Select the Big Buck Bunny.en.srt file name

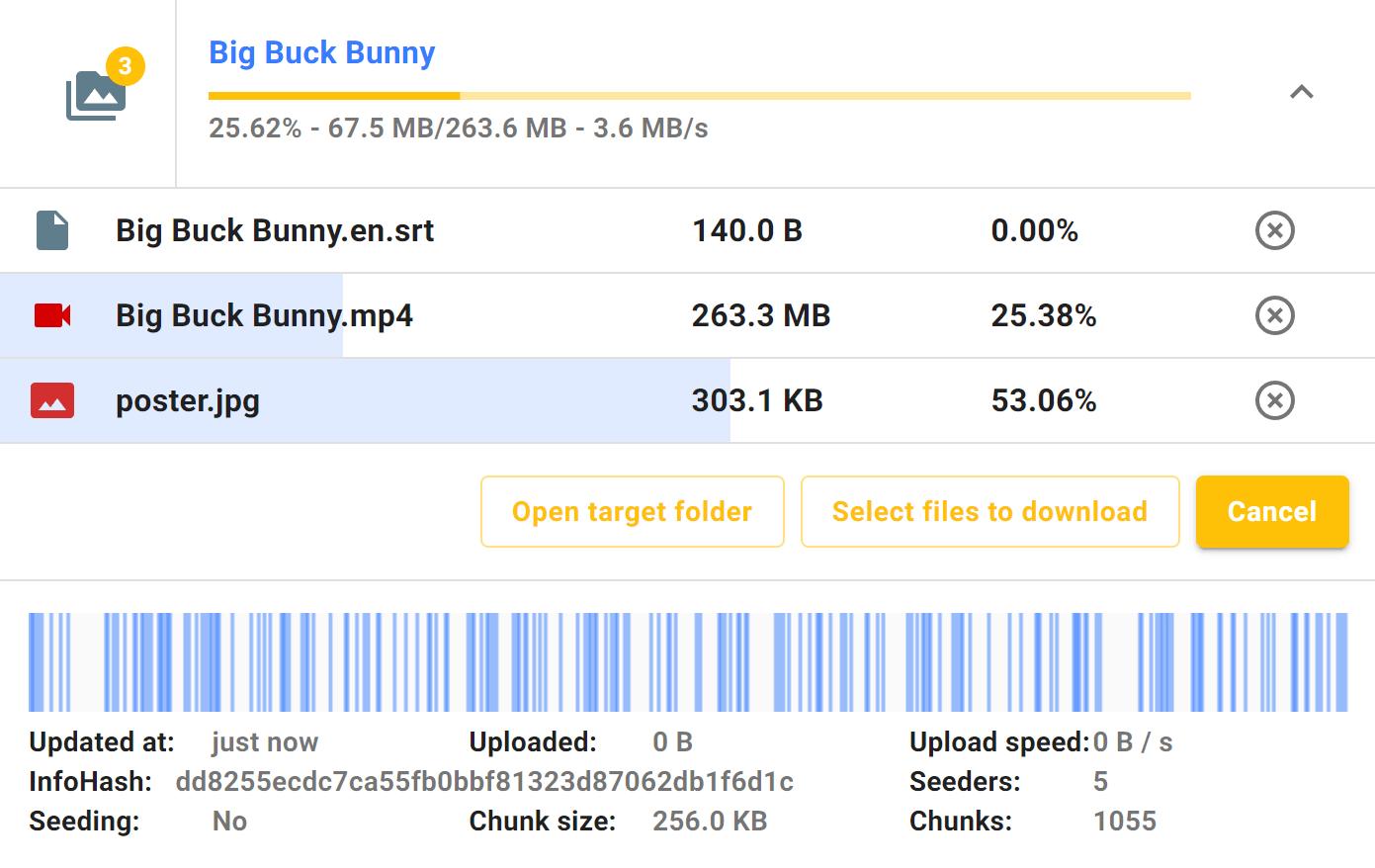275,230
